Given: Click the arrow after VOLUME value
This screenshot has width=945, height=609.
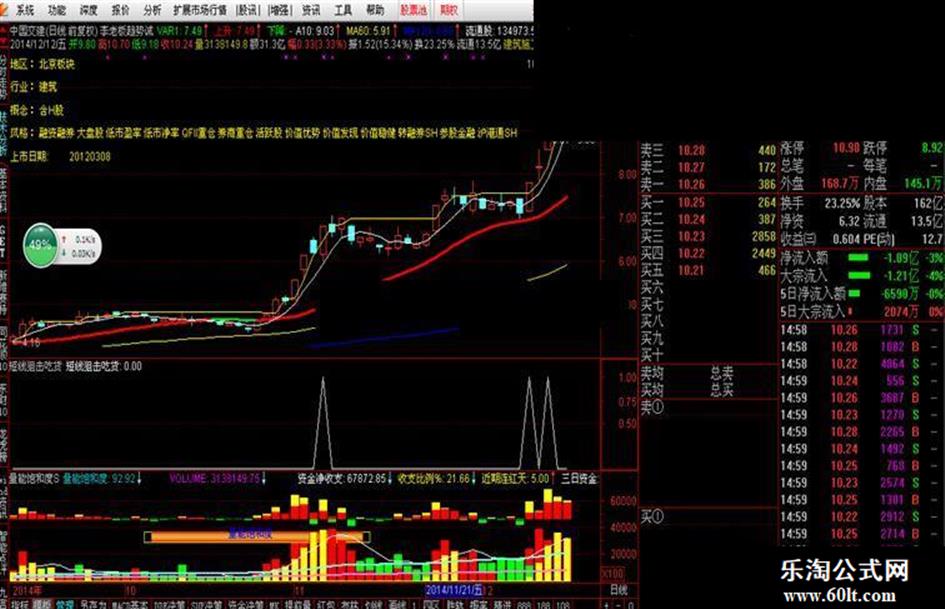Looking at the screenshot, I should (264, 478).
